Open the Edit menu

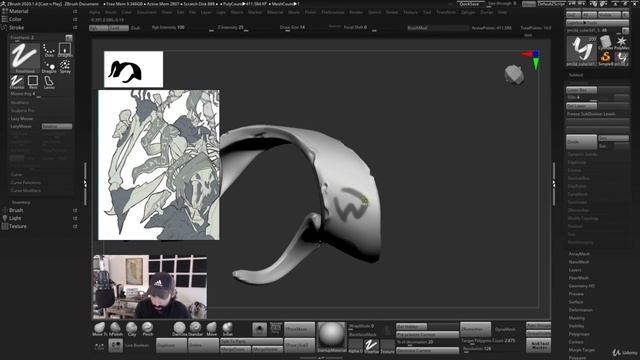(x=180, y=12)
